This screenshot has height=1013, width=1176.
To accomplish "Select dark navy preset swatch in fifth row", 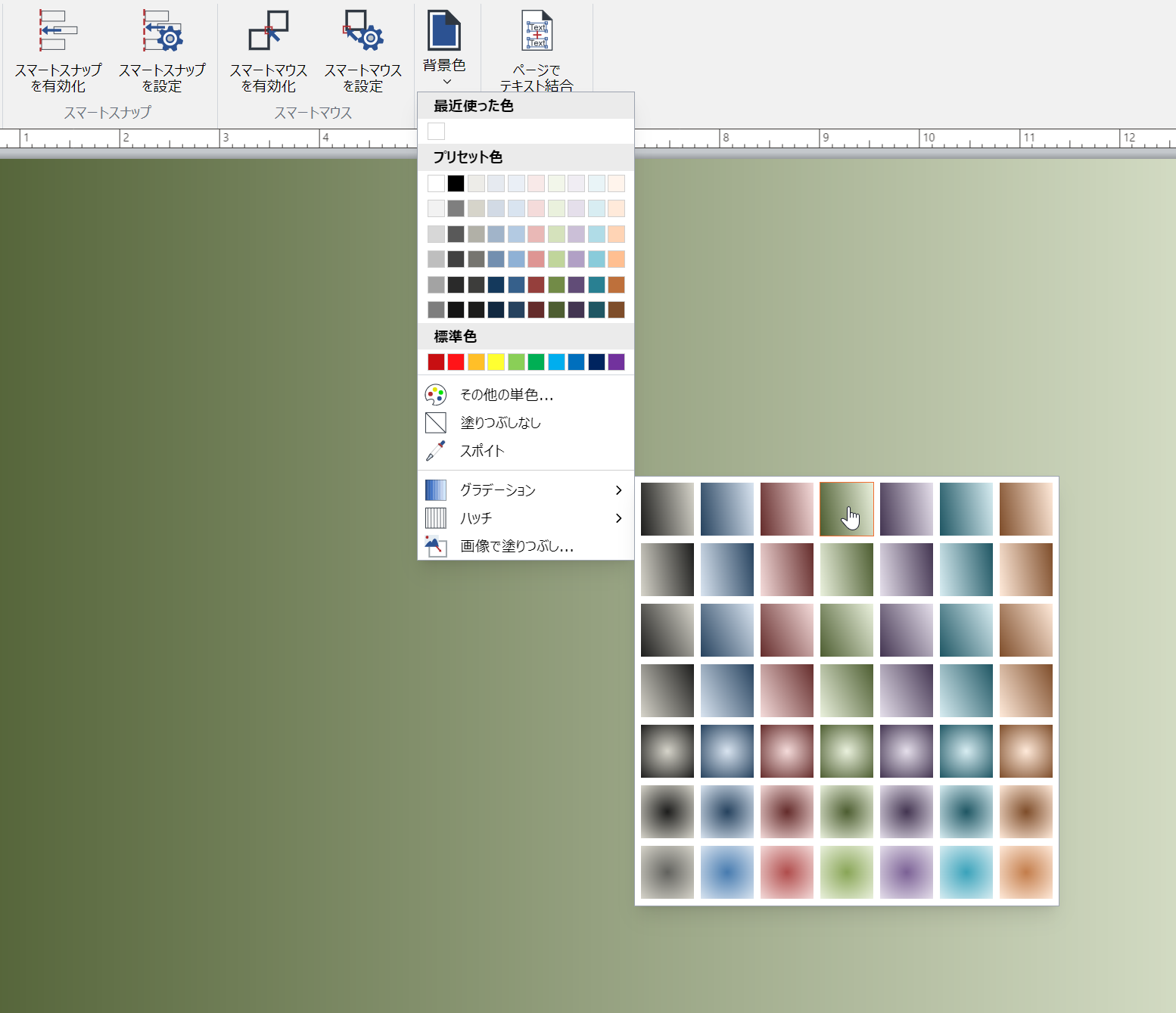I will tap(496, 284).
